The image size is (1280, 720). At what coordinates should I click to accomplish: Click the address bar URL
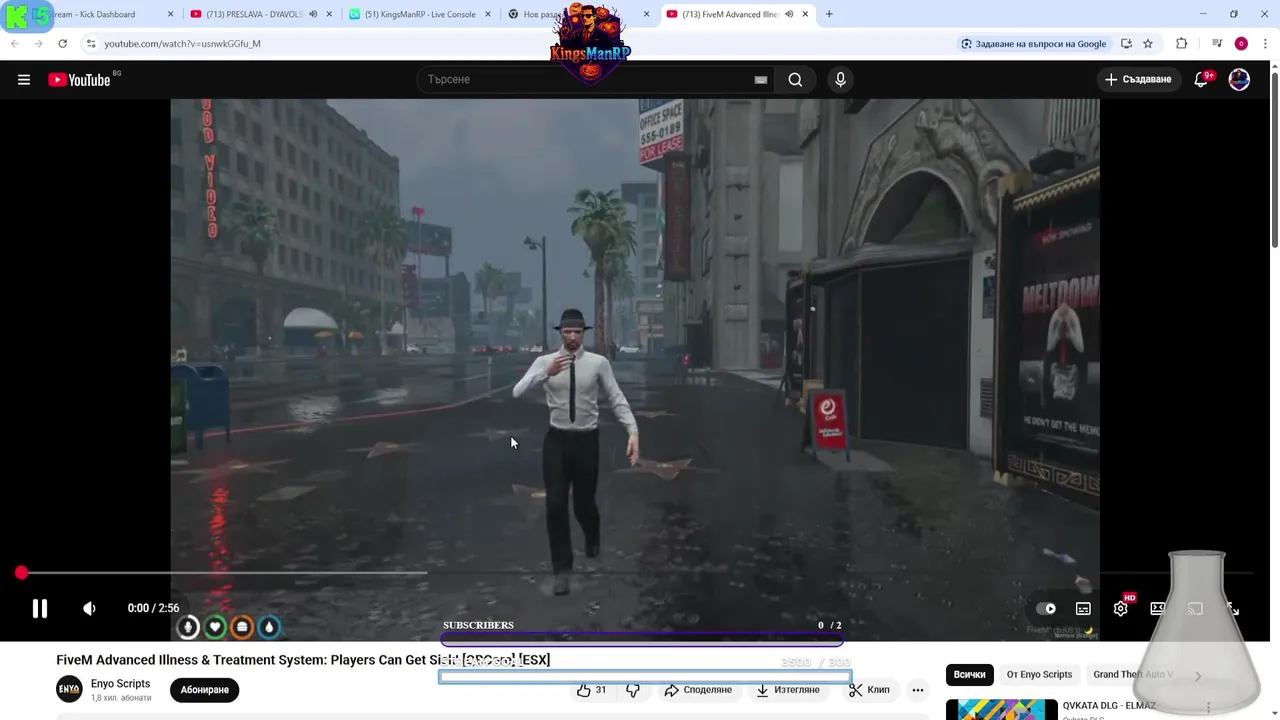coord(182,44)
